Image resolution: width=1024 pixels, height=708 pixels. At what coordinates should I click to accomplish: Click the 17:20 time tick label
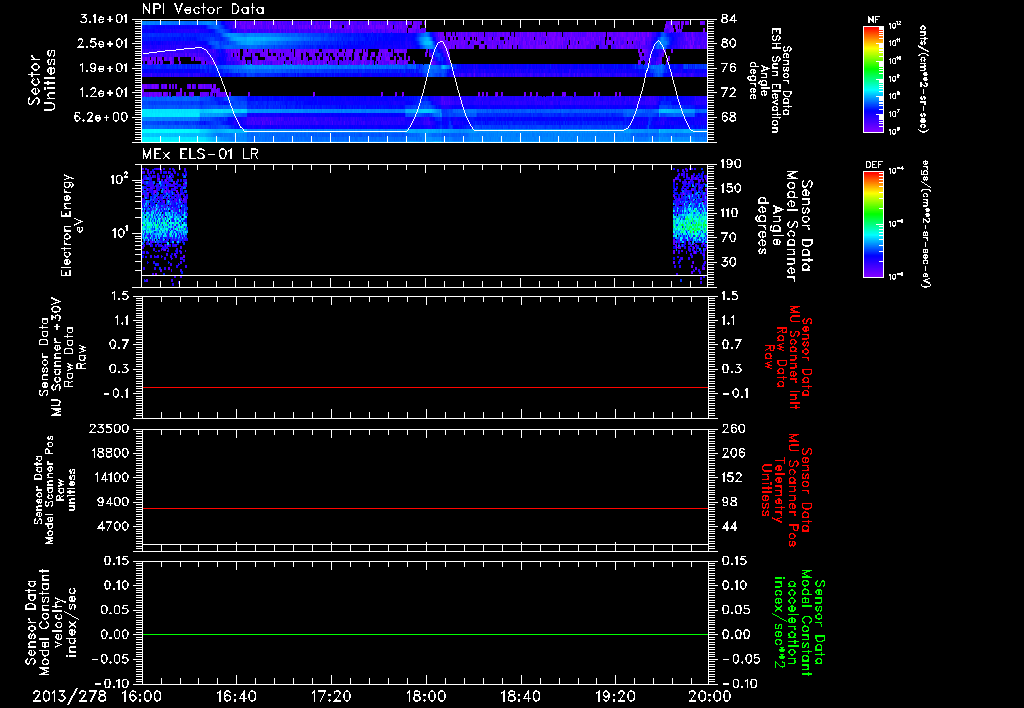coord(331,696)
